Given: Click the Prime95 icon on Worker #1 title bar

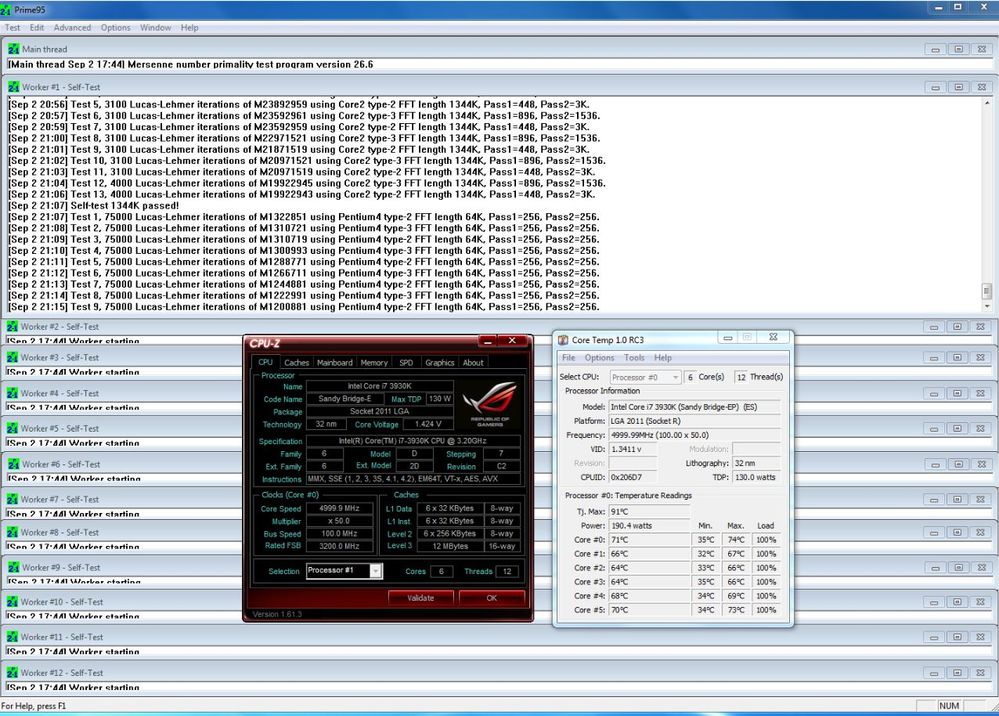Looking at the screenshot, I should [12, 87].
